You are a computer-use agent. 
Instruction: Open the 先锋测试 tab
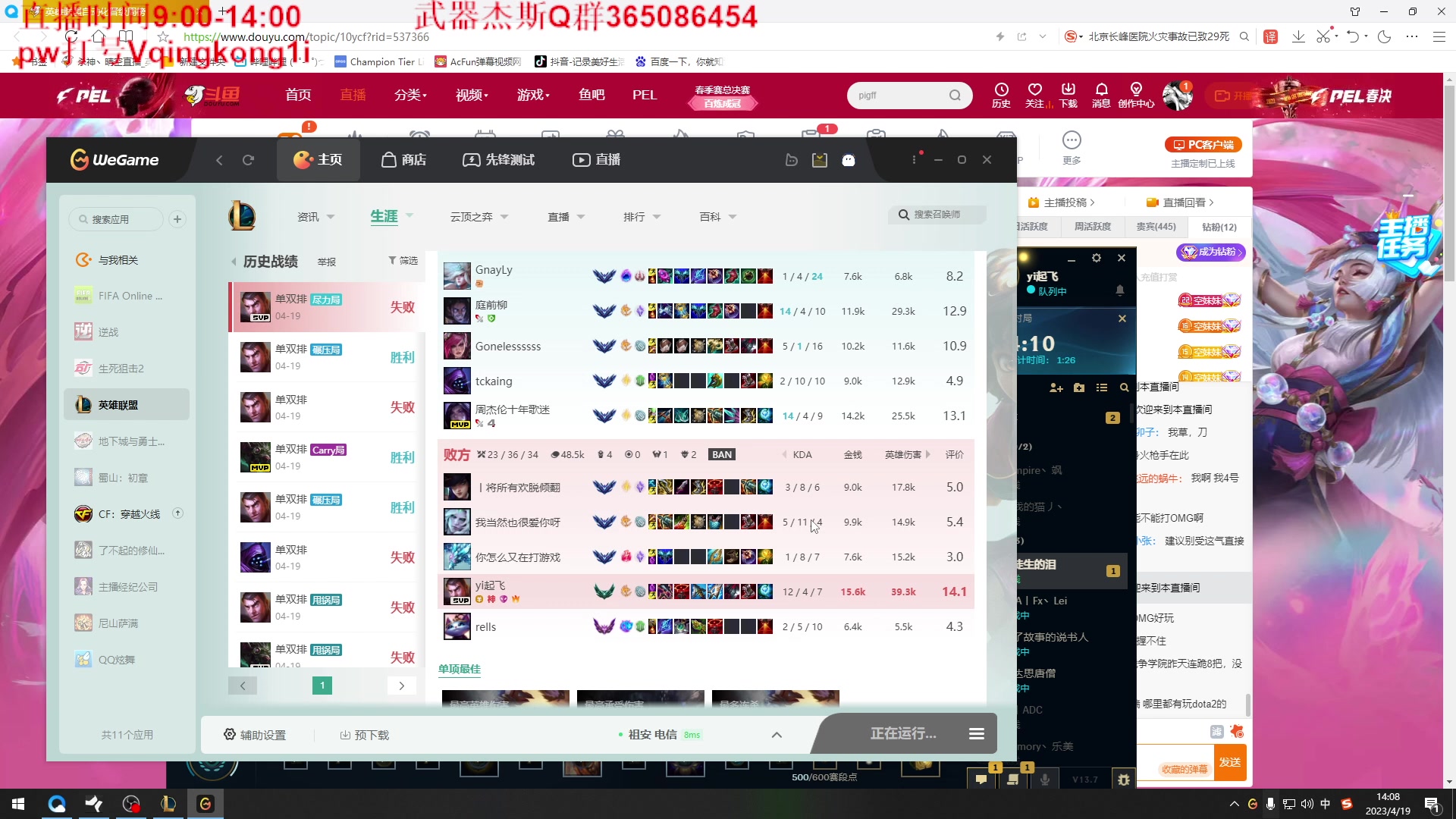pyautogui.click(x=498, y=160)
